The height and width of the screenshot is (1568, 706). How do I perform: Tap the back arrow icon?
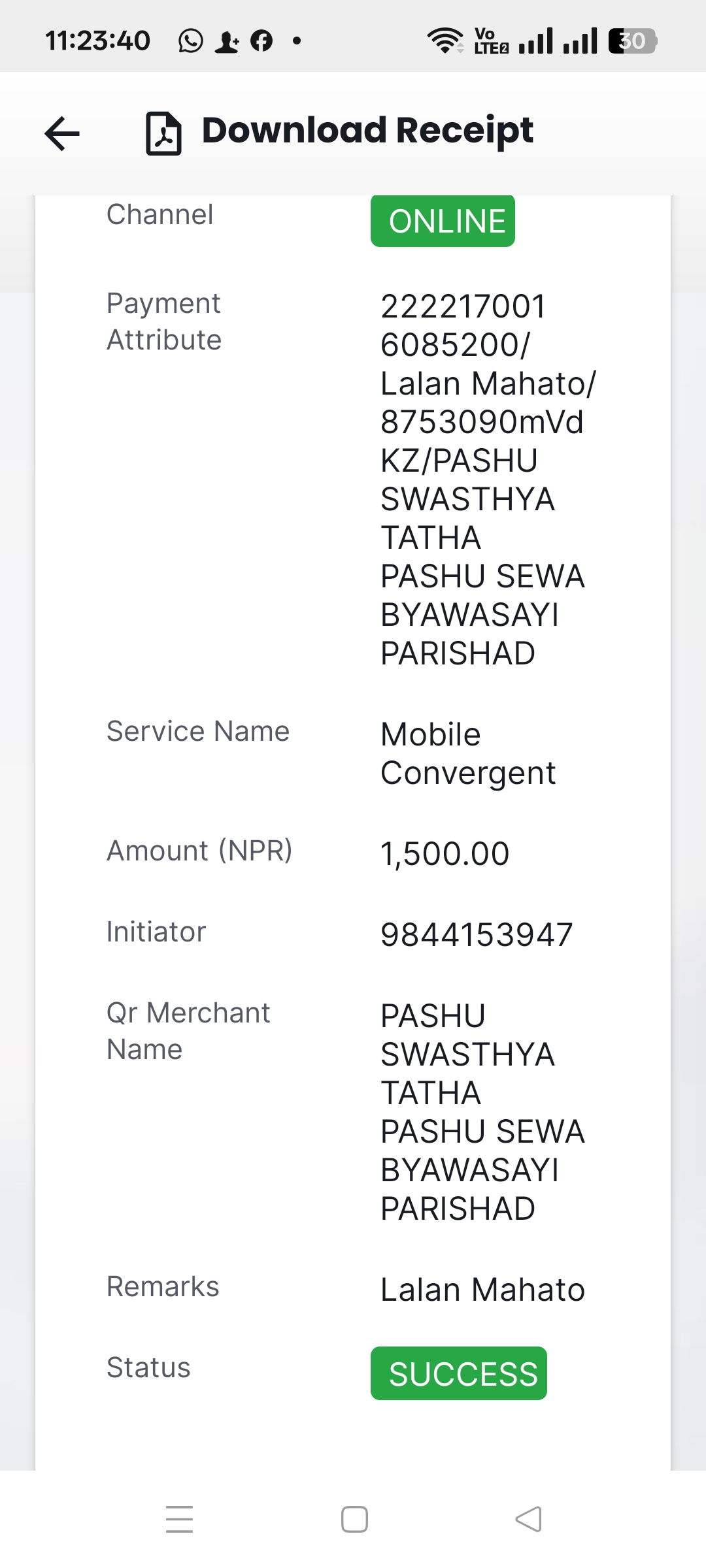coord(62,133)
